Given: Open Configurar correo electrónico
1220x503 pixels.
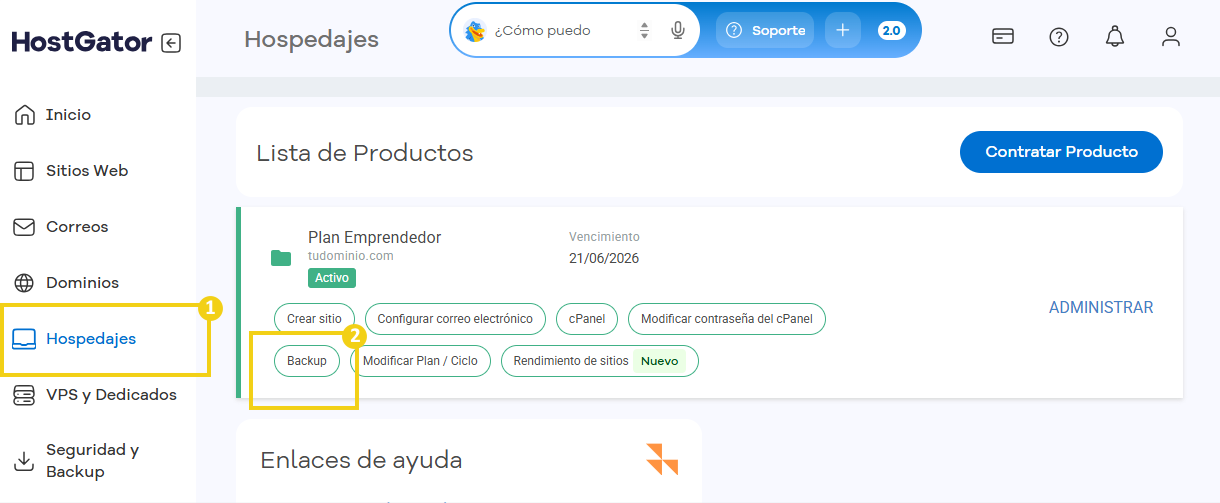Looking at the screenshot, I should pyautogui.click(x=455, y=319).
